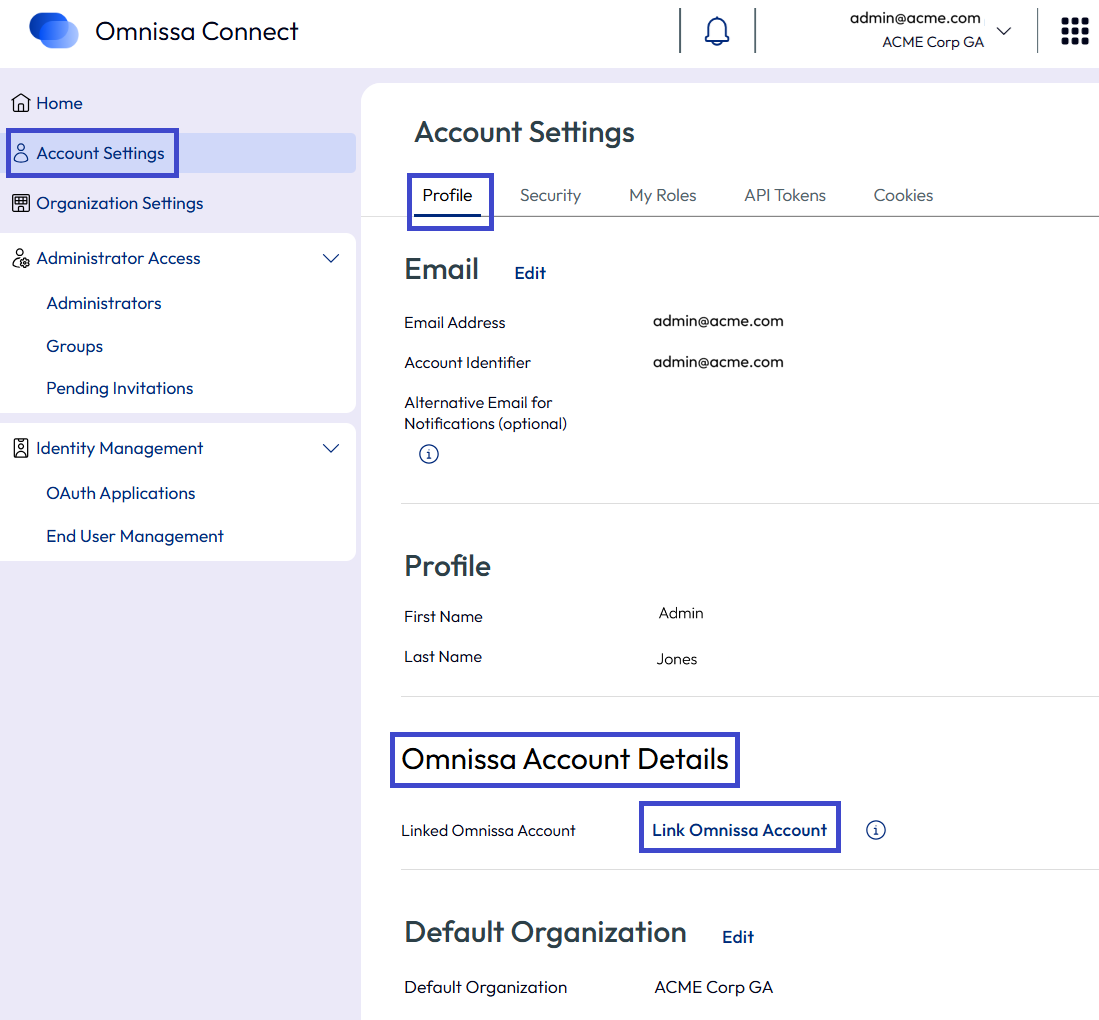The height and width of the screenshot is (1020, 1099).
Task: Click the Account Settings person icon
Action: point(21,153)
